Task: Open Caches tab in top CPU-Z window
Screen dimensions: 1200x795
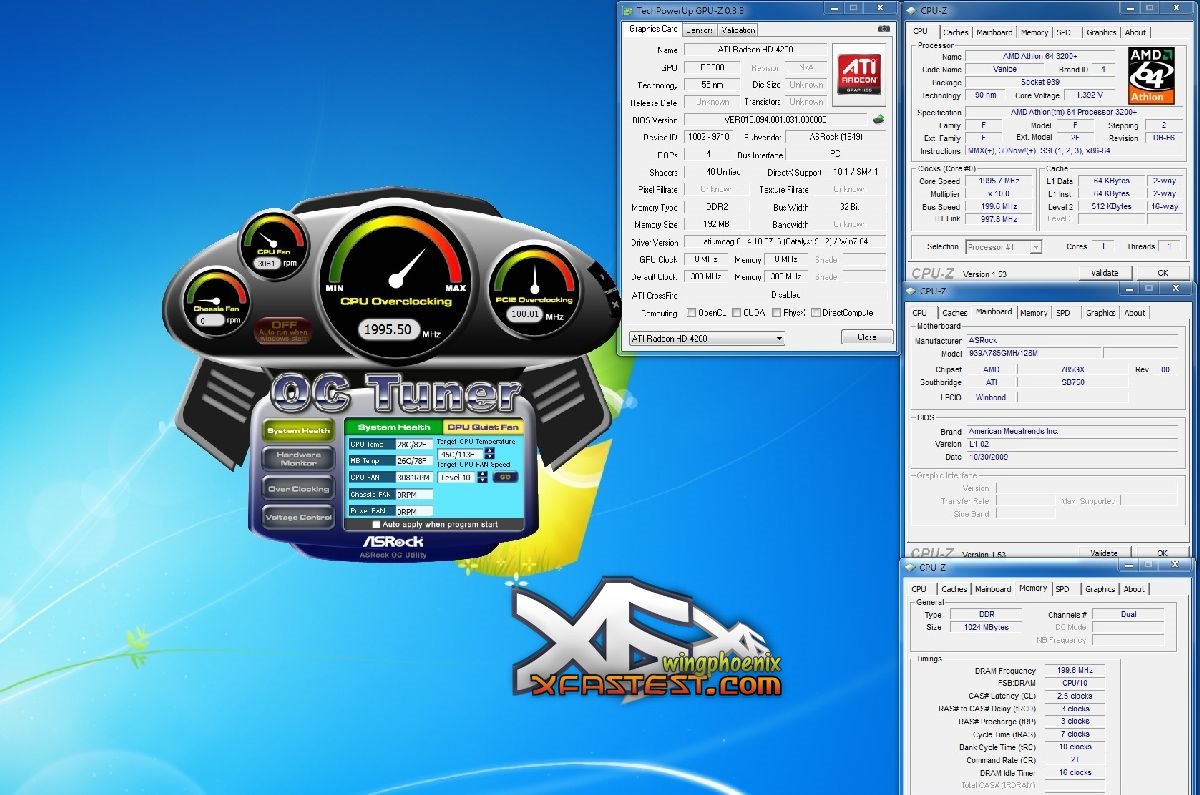Action: [955, 33]
